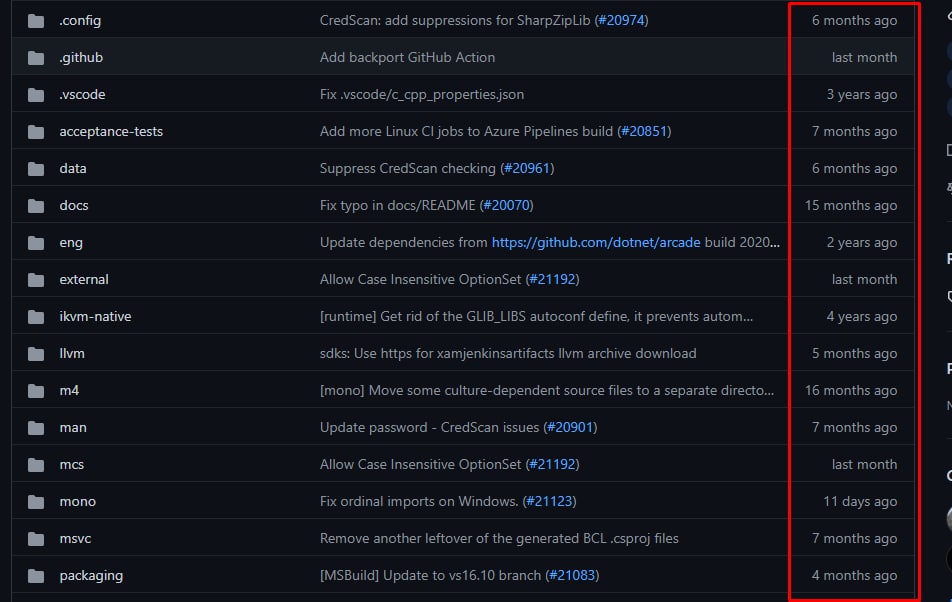Open pull request #20974 link
Viewport: 952px width, 602px height.
pyautogui.click(x=621, y=21)
